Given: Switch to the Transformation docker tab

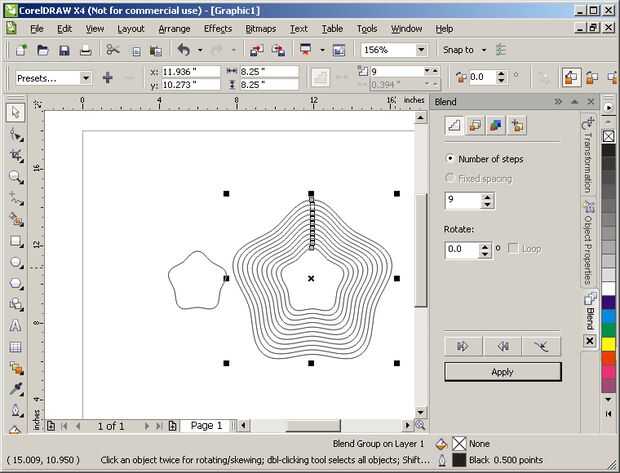Looking at the screenshot, I should 588,155.
